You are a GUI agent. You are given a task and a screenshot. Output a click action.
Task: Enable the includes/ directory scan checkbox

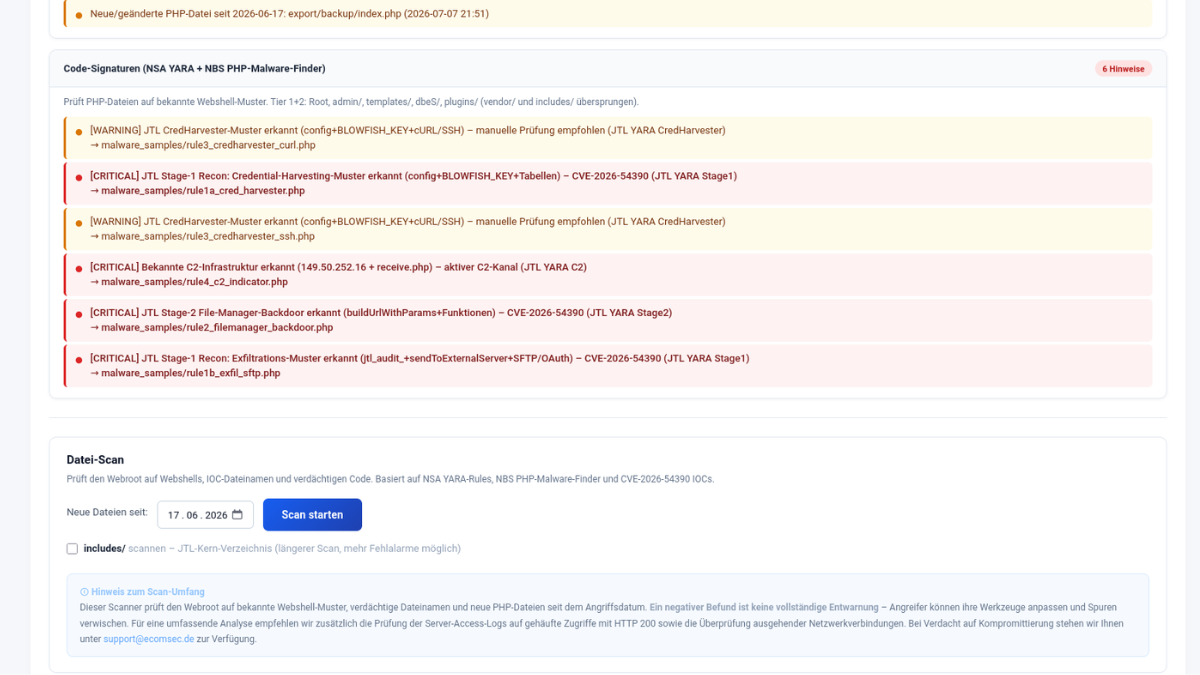tap(72, 549)
